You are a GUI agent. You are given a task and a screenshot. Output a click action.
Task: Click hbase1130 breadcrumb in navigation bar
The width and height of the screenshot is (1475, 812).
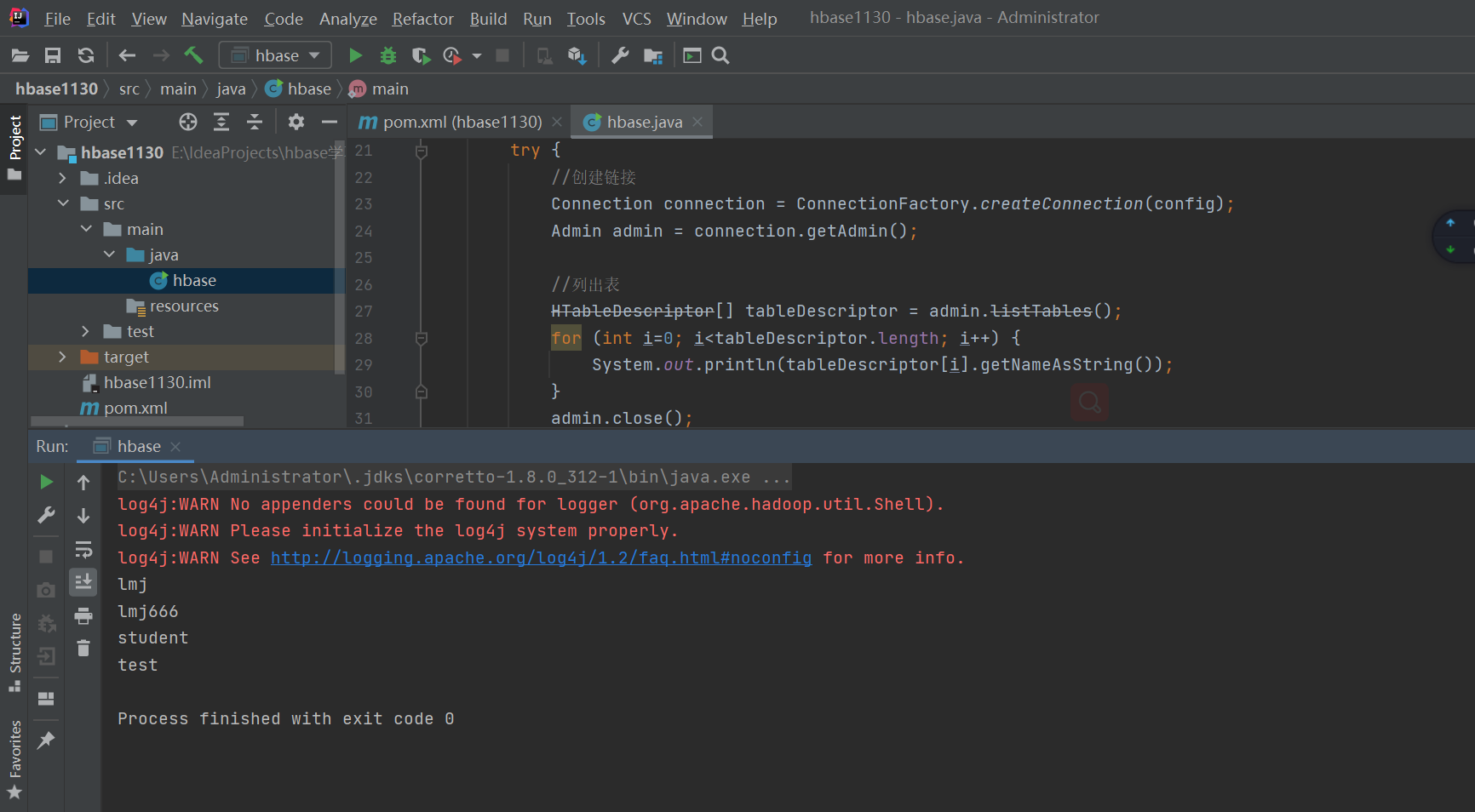56,89
